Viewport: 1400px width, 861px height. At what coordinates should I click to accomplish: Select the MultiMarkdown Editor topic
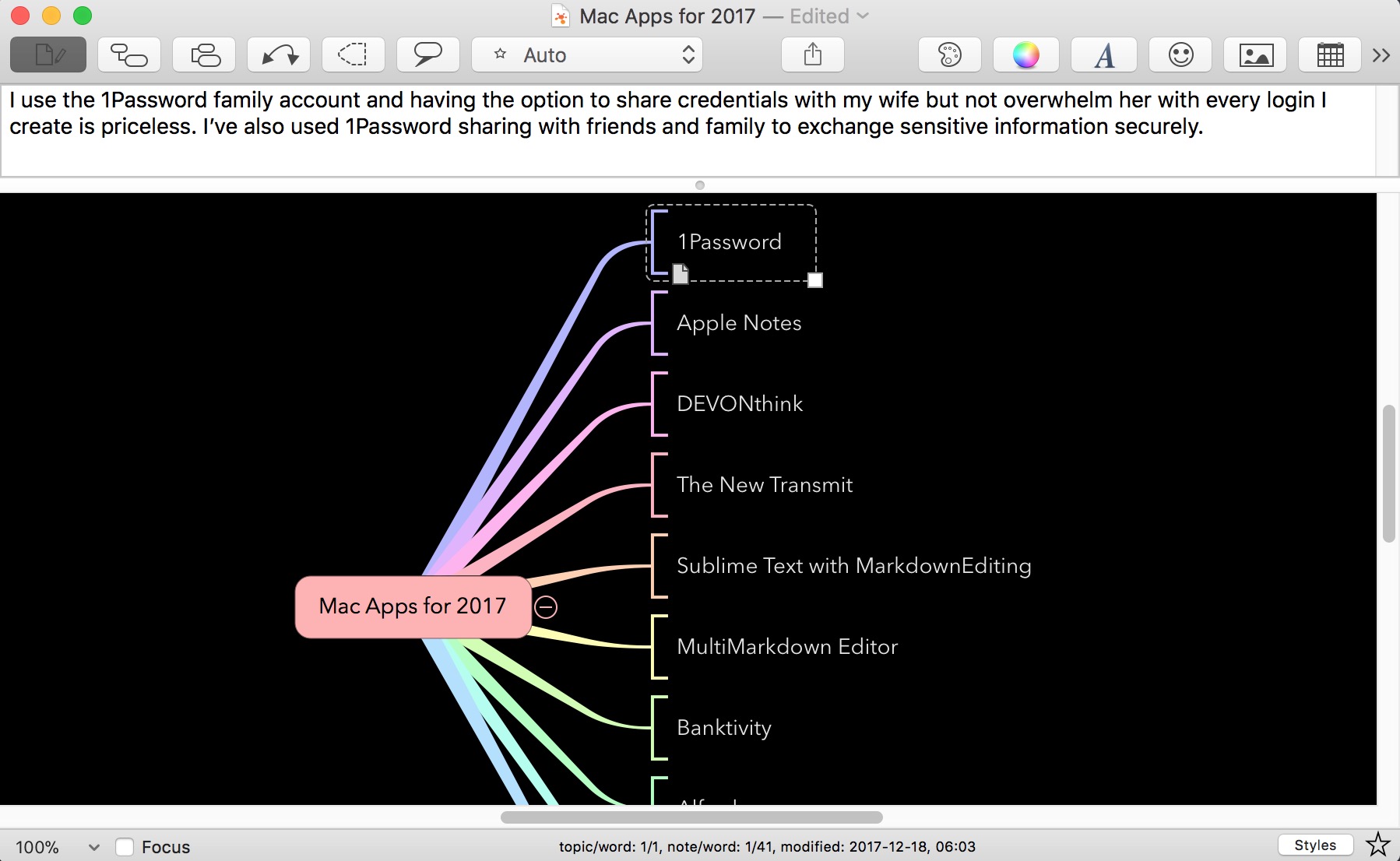coord(786,647)
